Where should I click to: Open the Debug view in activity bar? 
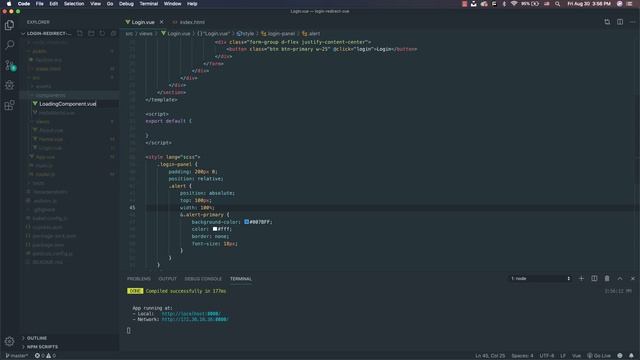point(9,85)
